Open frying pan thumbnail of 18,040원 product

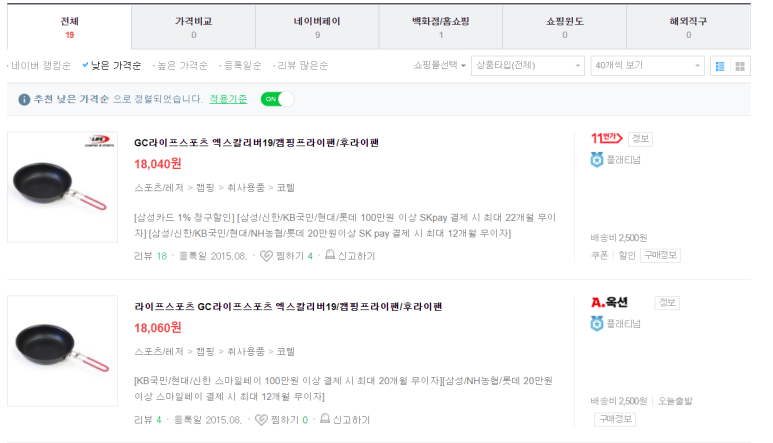coord(63,187)
